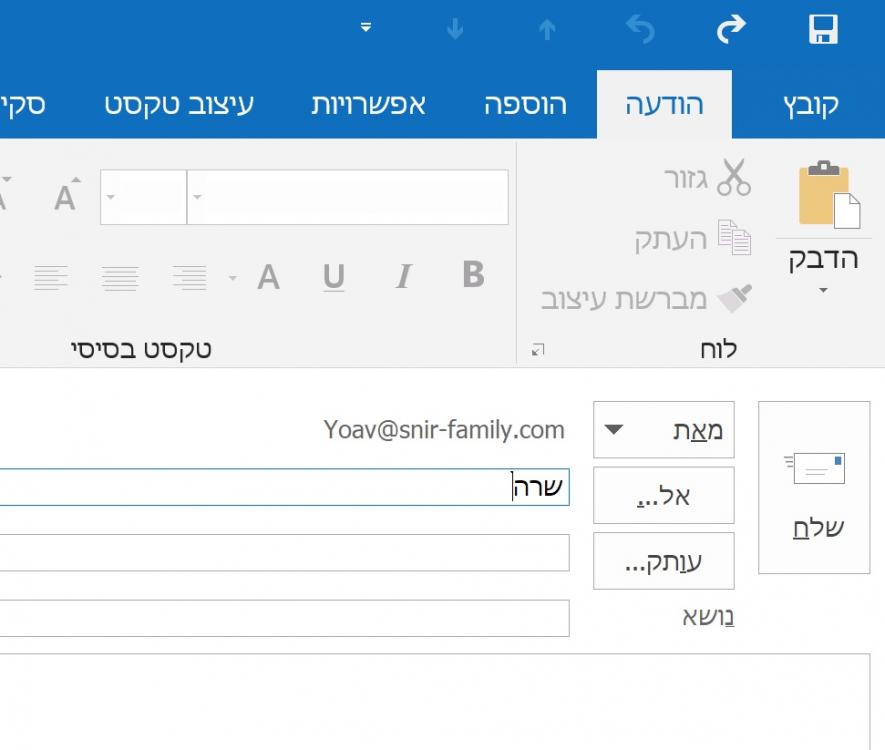885x750 pixels.
Task: Align text left
Action: pyautogui.click(x=51, y=278)
